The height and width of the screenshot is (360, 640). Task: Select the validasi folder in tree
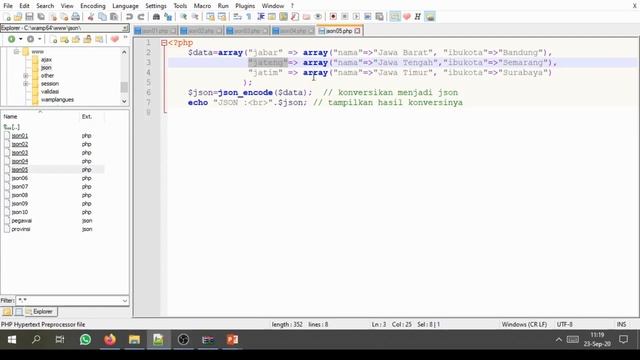coord(50,92)
